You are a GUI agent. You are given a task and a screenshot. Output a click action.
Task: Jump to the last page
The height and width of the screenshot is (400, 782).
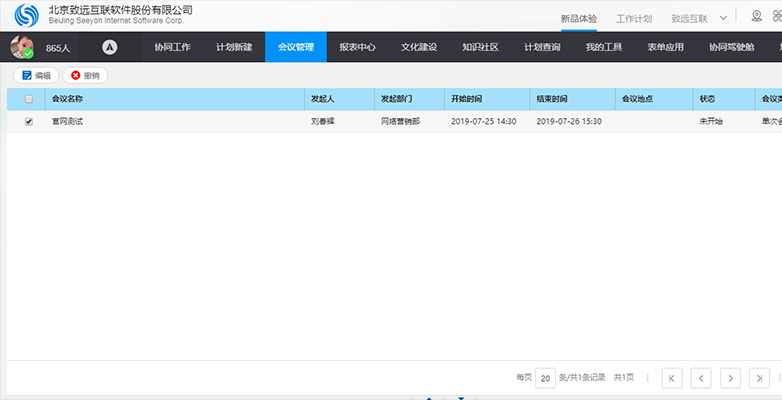760,378
